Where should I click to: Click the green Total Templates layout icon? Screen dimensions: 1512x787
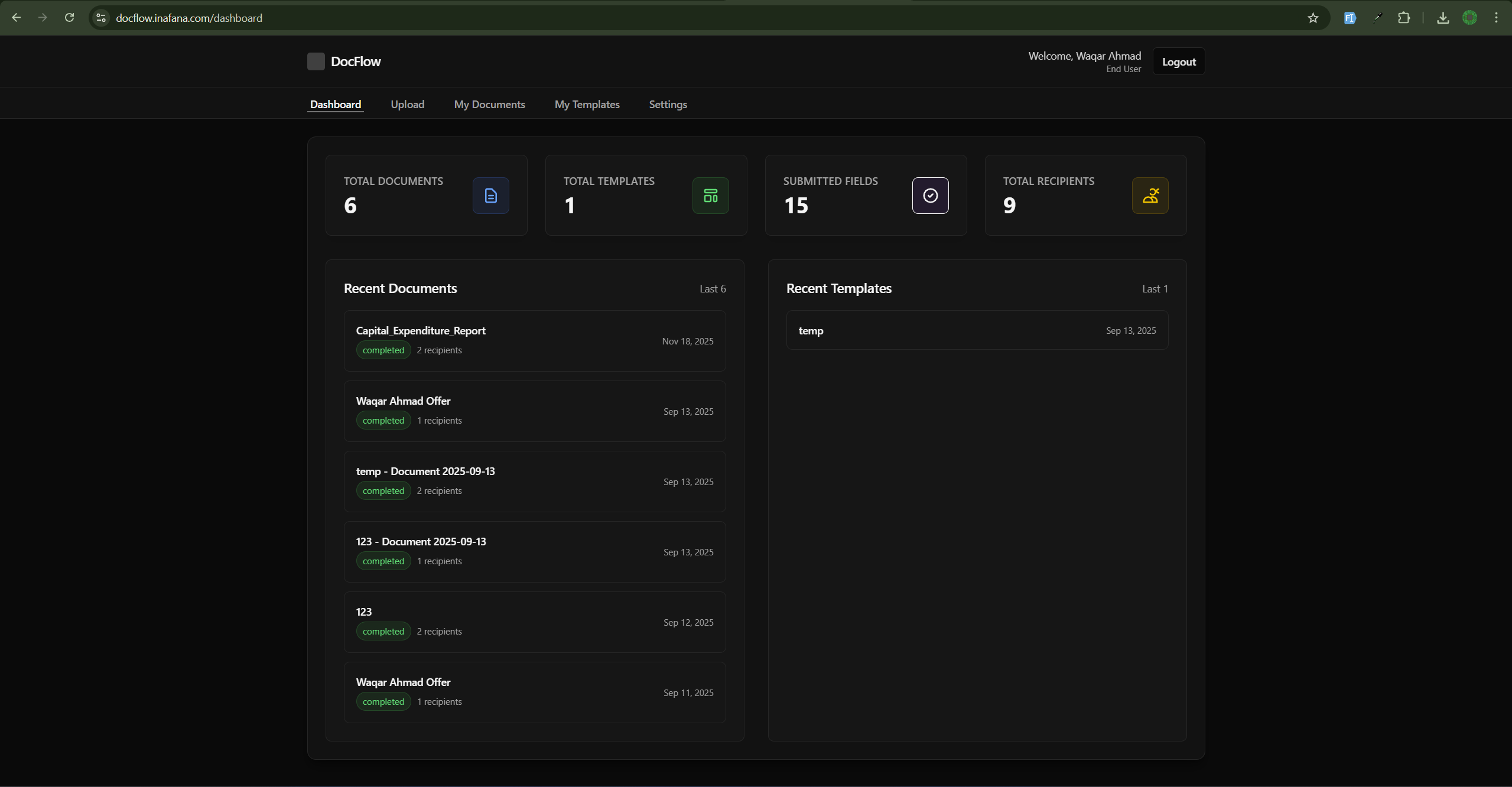(x=710, y=196)
